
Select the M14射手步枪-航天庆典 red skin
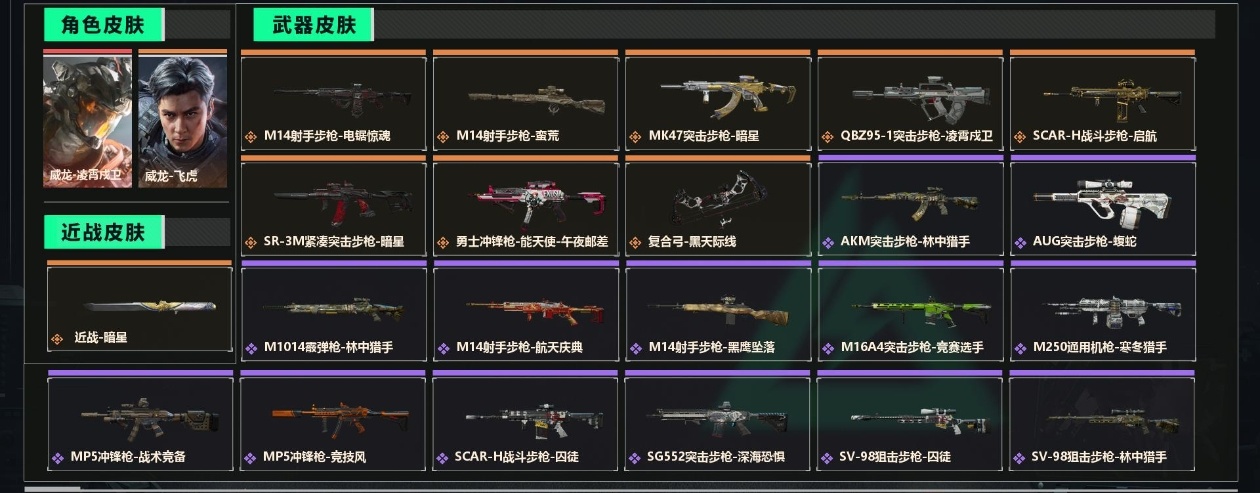[x=525, y=313]
